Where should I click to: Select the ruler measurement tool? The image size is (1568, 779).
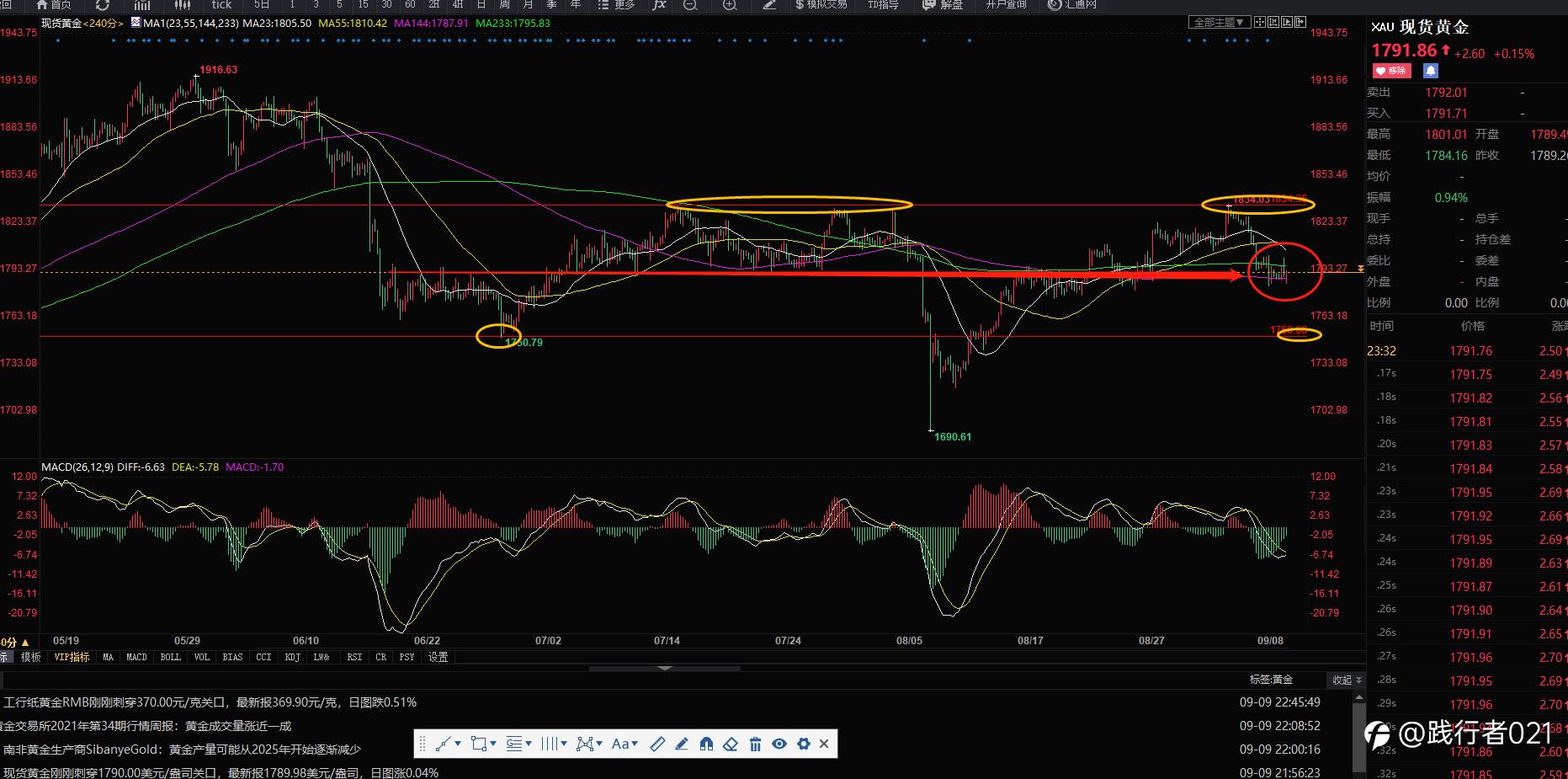[x=658, y=744]
